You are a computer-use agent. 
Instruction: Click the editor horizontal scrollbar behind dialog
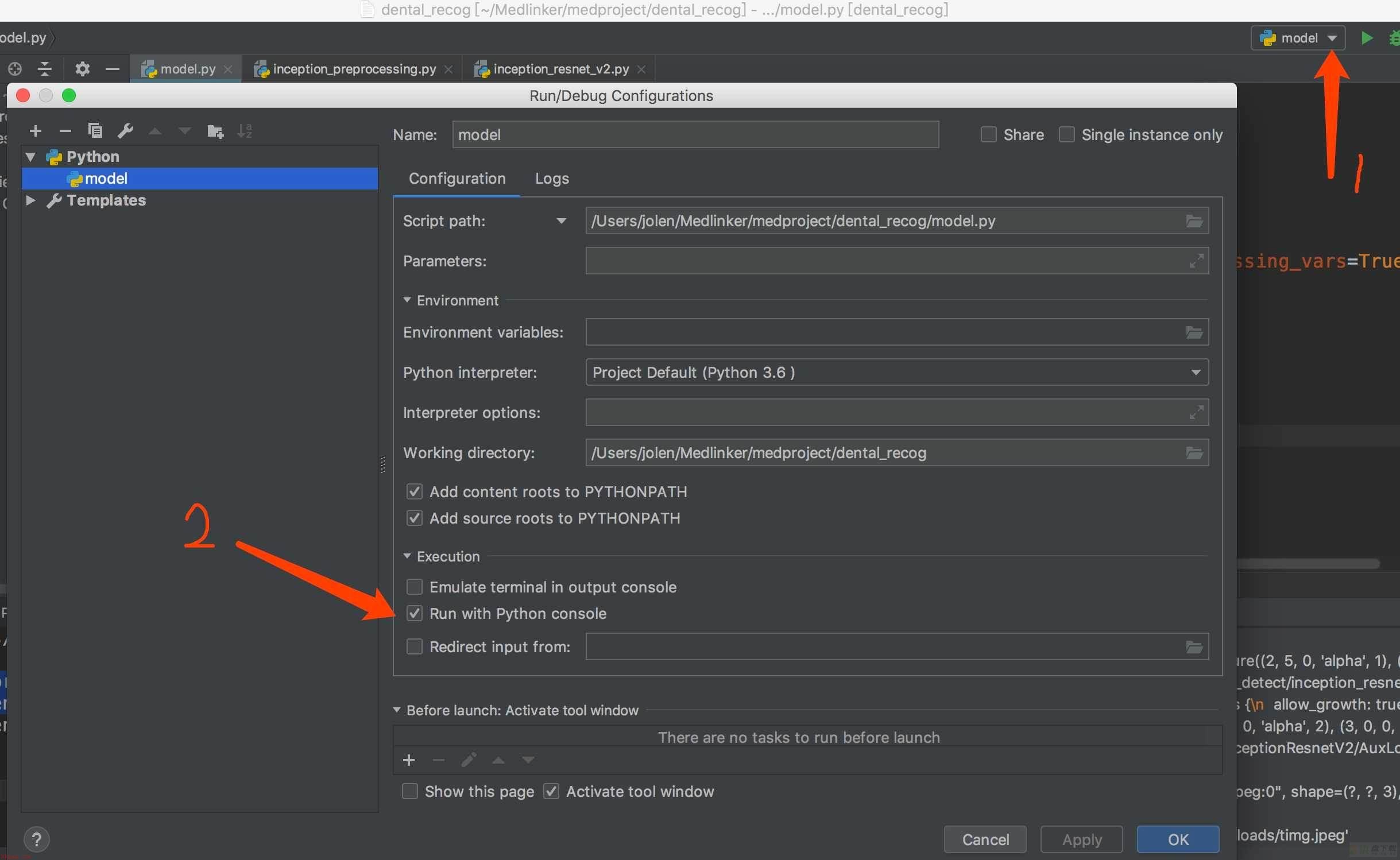pos(1308,564)
